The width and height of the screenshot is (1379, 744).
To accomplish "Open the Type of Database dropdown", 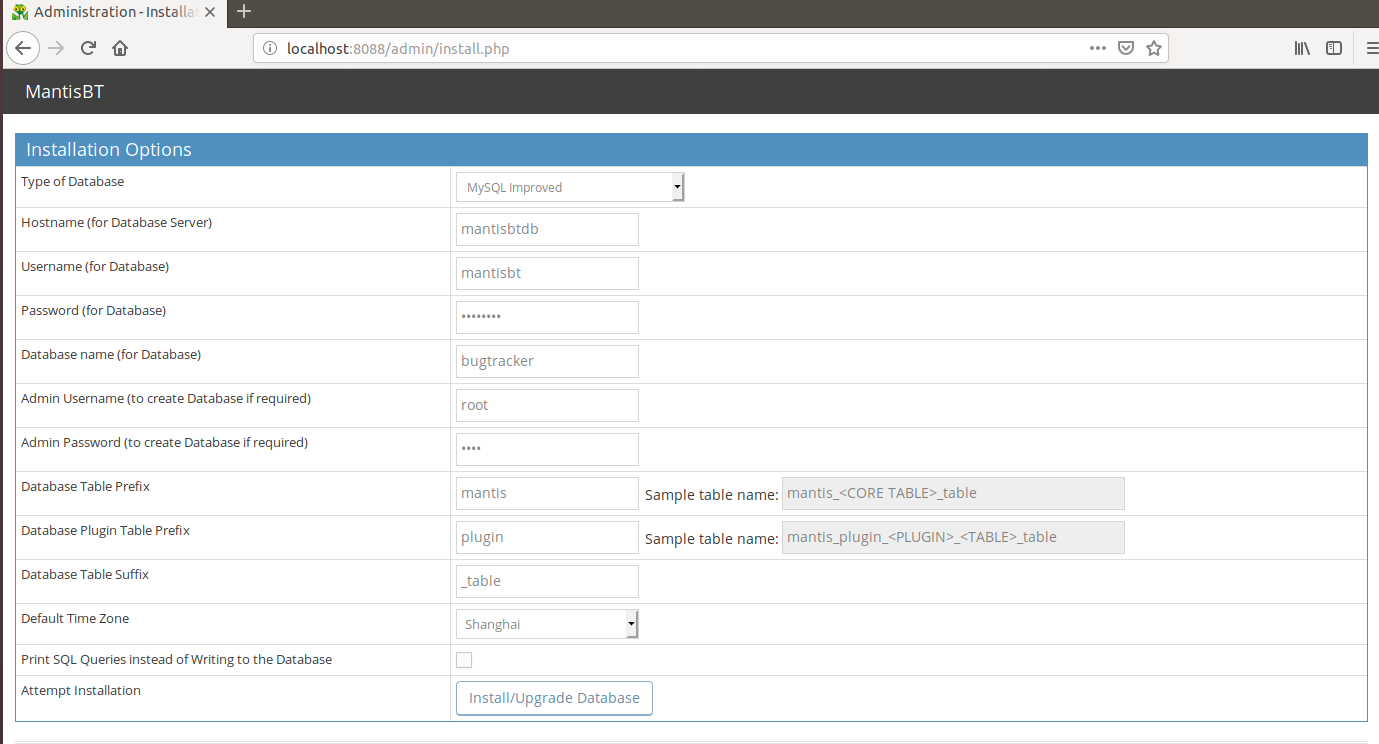I will tap(570, 187).
